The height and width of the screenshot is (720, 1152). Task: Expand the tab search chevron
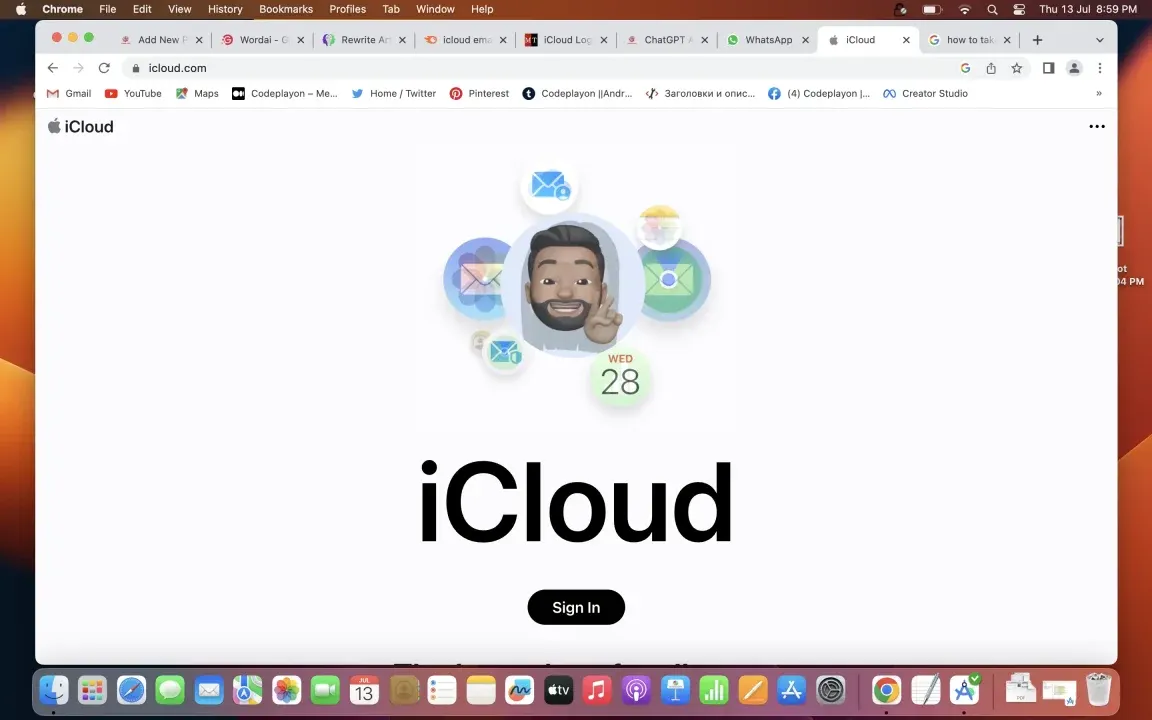click(1099, 40)
